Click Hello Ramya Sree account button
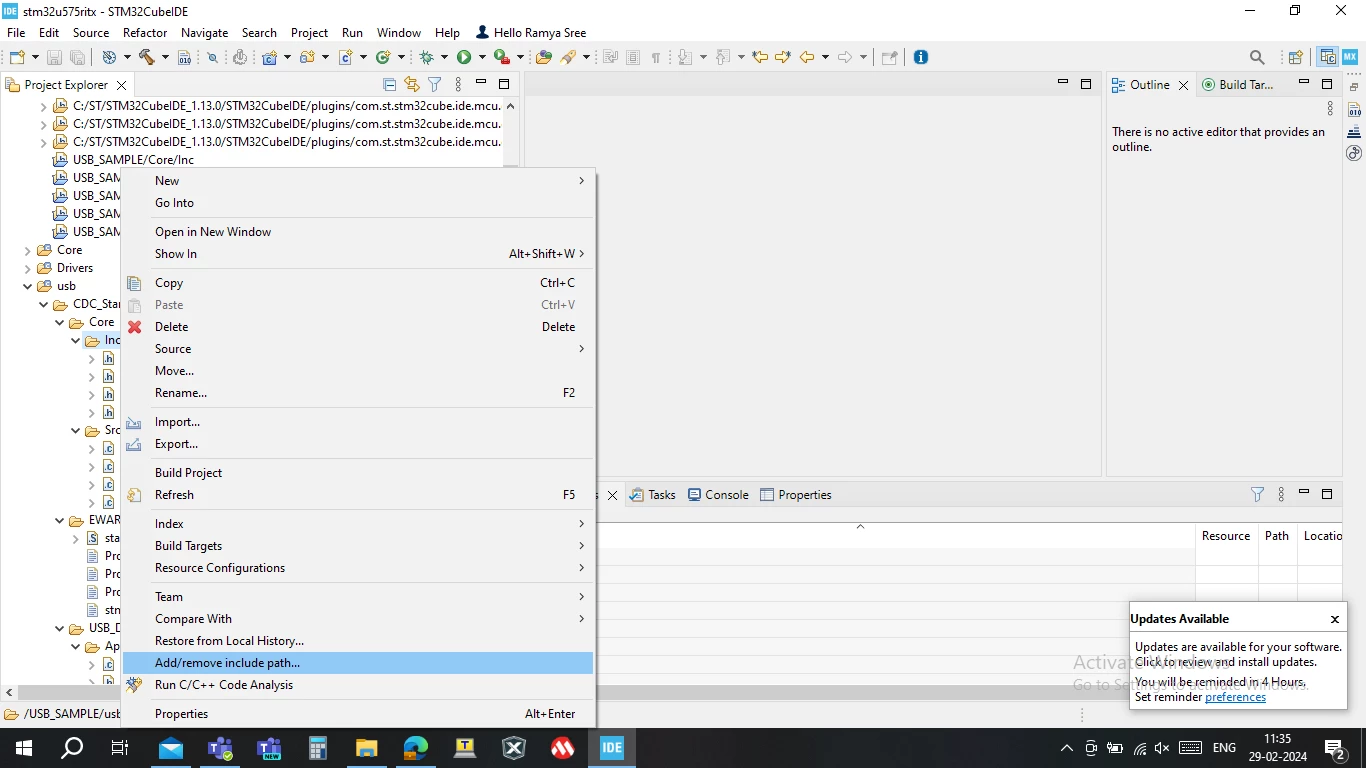Viewport: 1366px width, 768px height. click(x=532, y=32)
